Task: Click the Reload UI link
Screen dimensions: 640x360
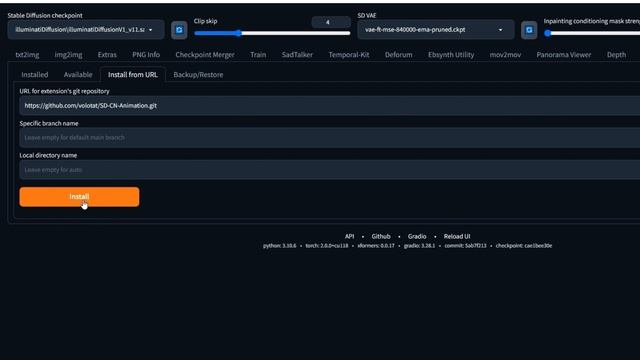Action: click(457, 236)
